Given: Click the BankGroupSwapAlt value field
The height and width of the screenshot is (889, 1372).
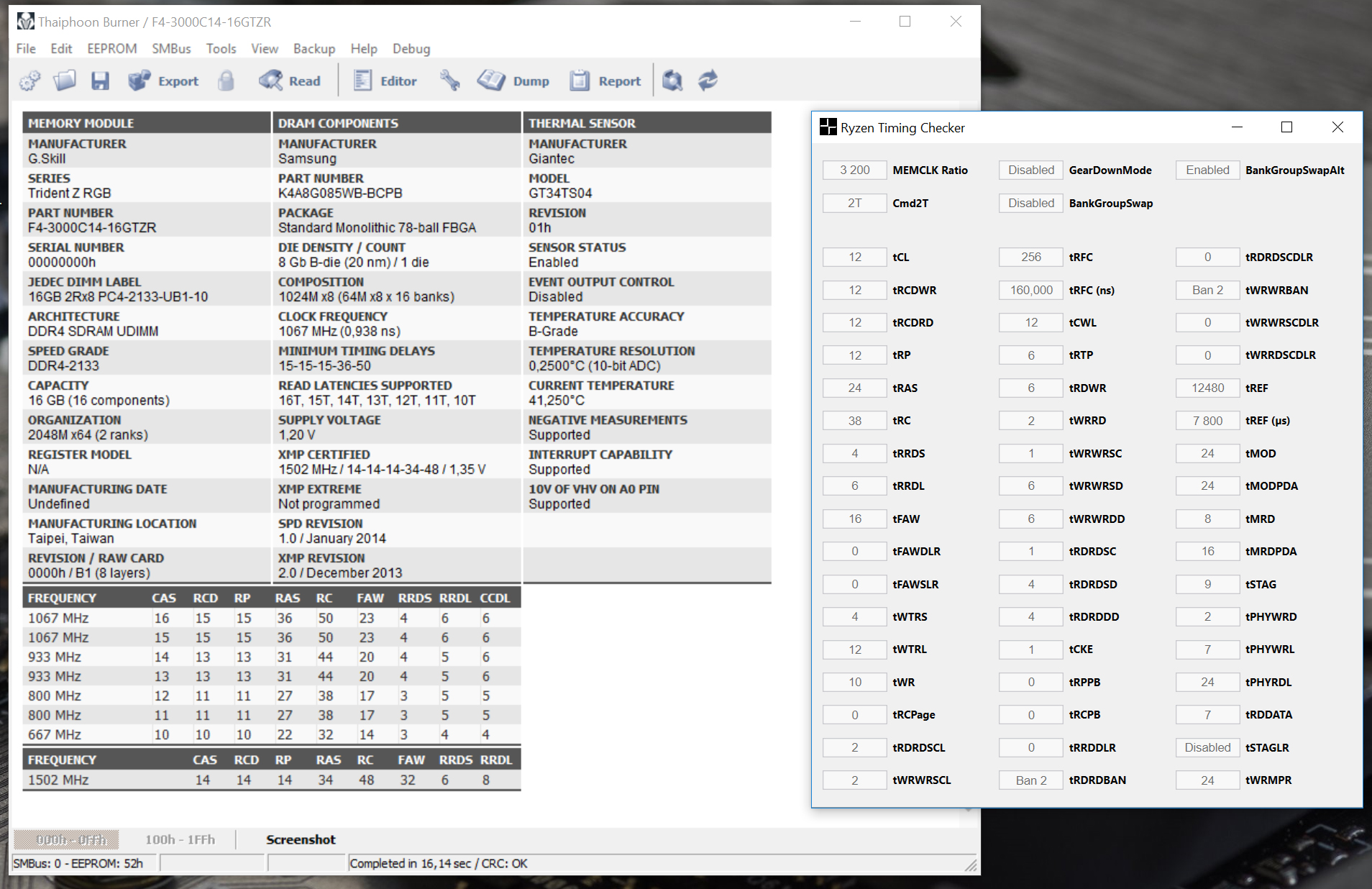Looking at the screenshot, I should coord(1207,170).
